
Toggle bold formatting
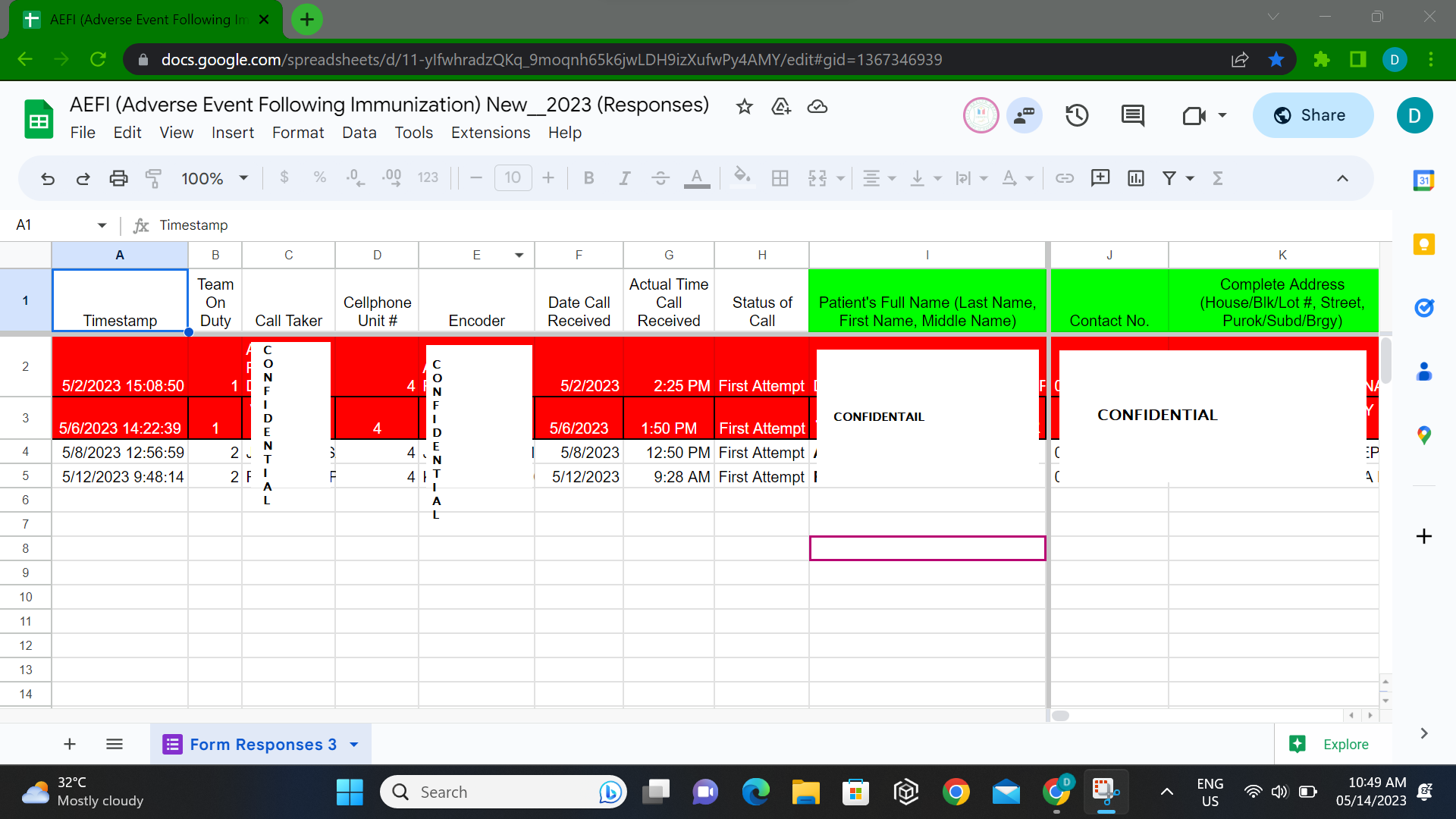(x=588, y=178)
